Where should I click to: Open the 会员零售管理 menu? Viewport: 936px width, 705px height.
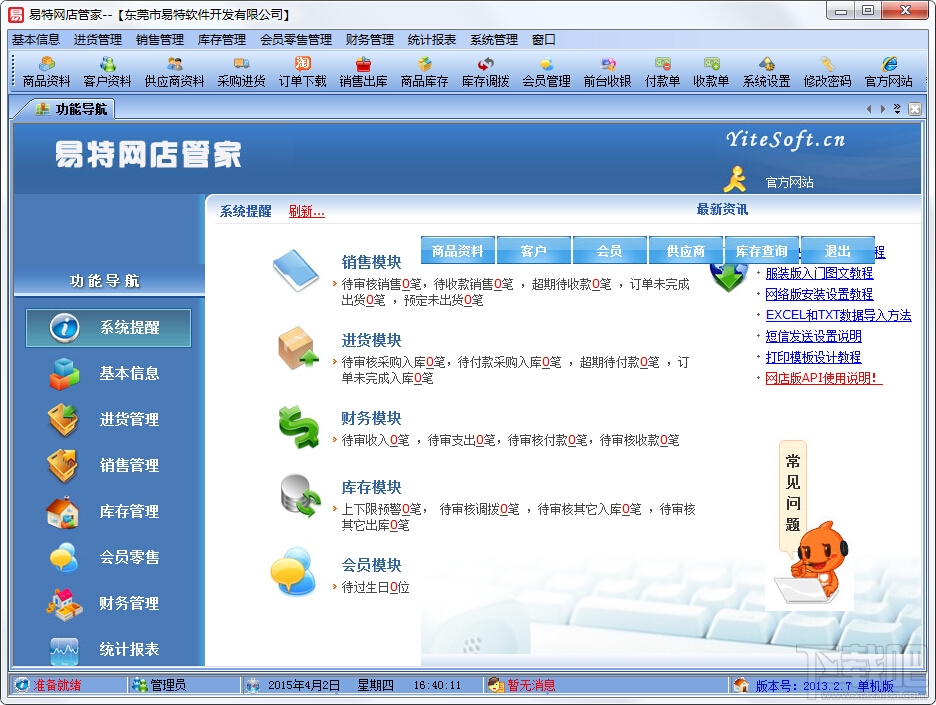coord(296,39)
